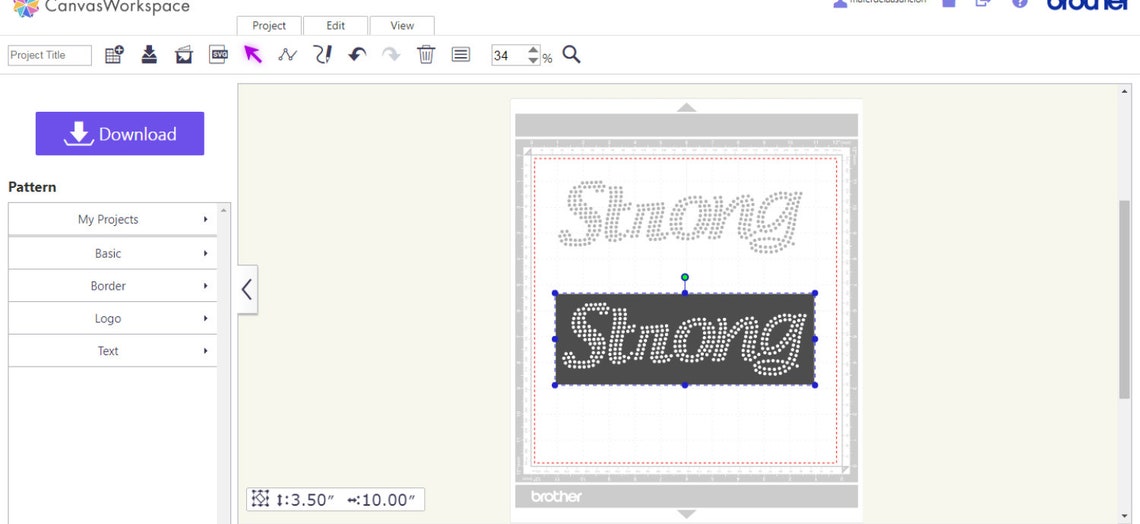Screen dimensions: 1140x524
Task: Select the grey rhinestone Strong text on top
Action: [681, 217]
